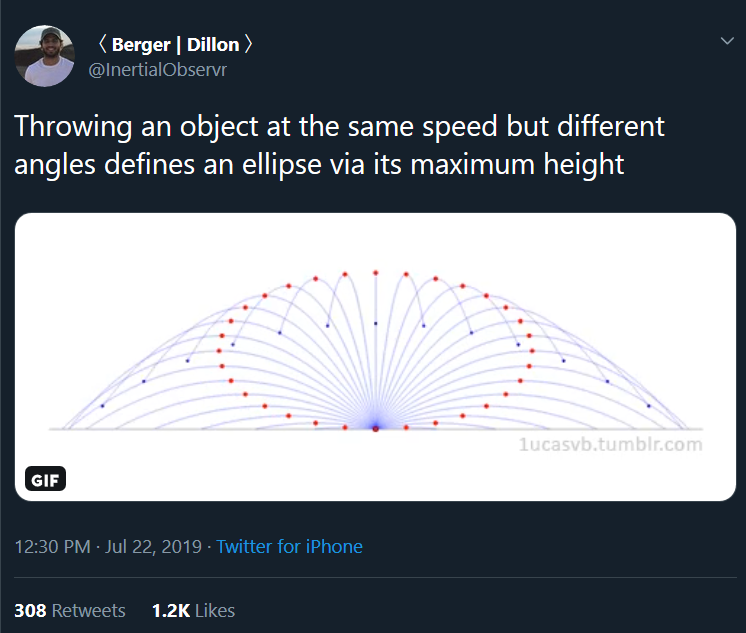Click the blue dot directly above the launch point
746x633 pixels.
pos(375,323)
